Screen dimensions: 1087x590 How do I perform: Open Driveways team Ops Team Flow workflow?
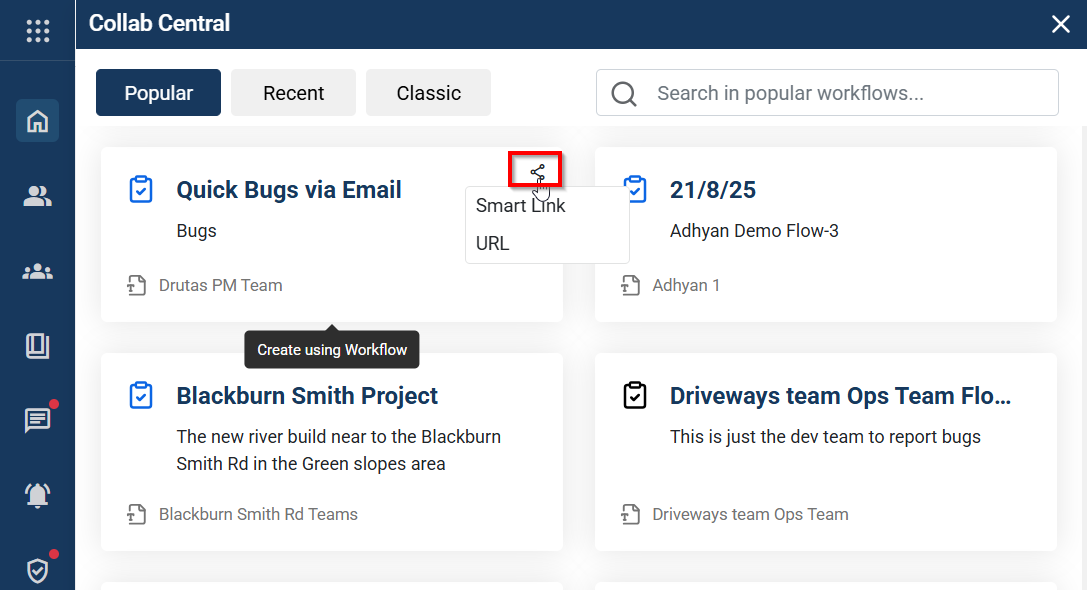(840, 396)
